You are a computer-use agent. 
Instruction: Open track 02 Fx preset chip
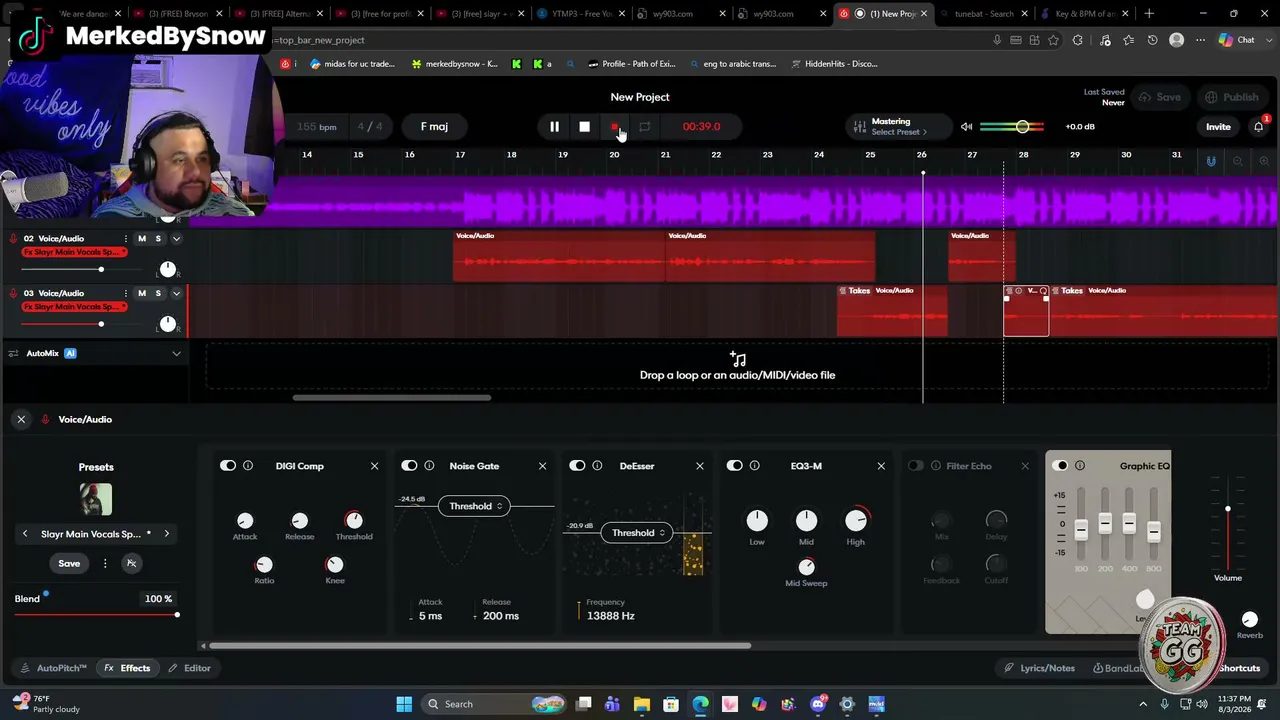click(74, 252)
